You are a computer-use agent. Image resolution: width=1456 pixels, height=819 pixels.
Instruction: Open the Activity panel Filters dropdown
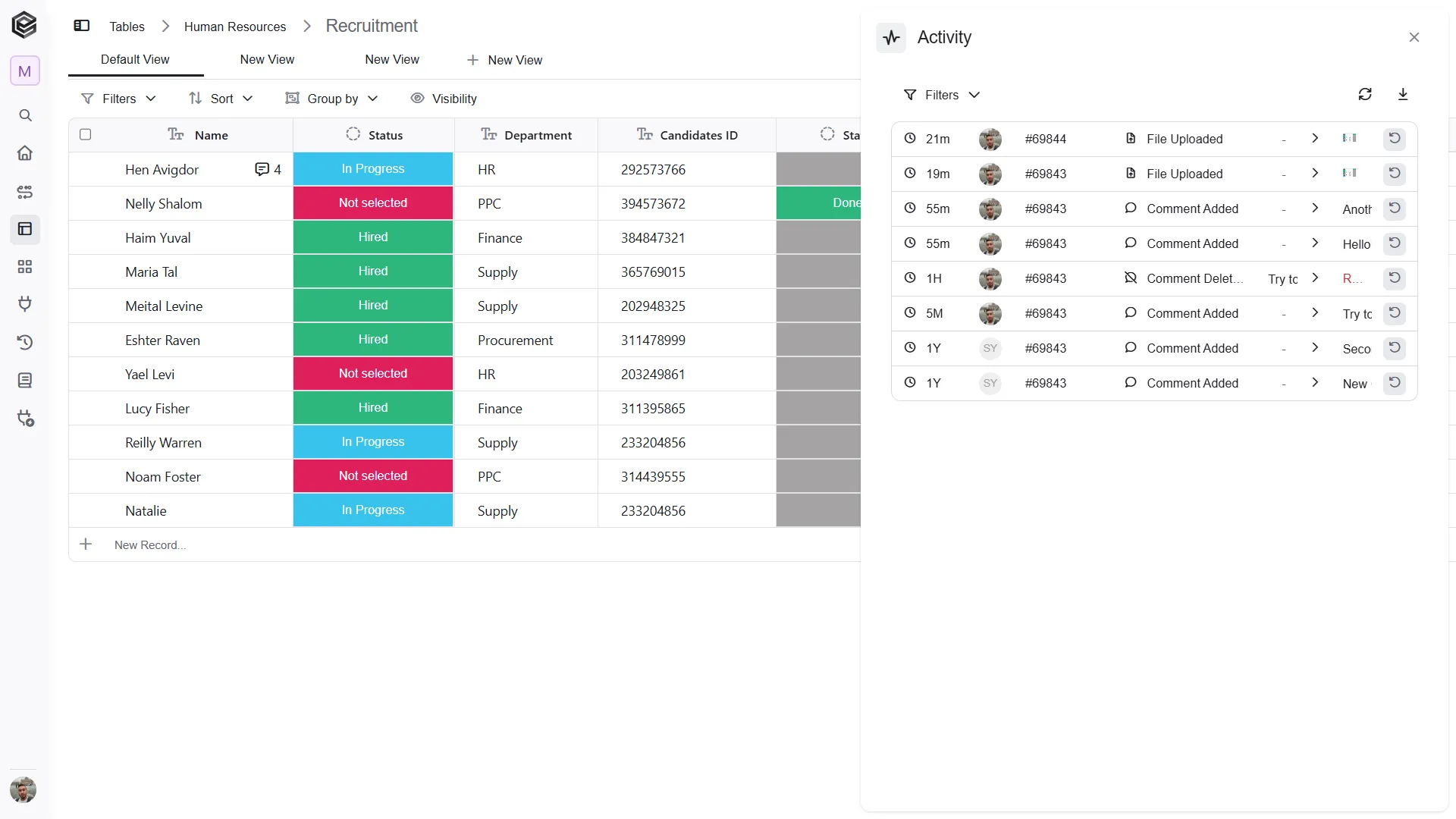(942, 95)
